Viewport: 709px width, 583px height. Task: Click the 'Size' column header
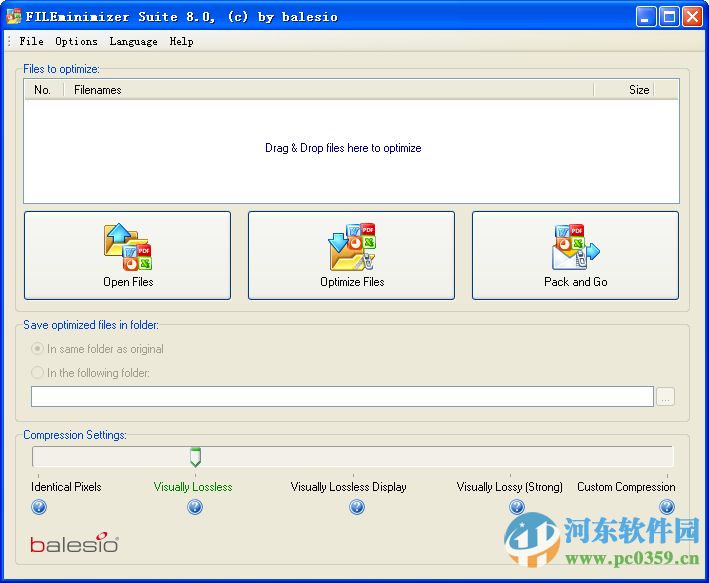[x=624, y=90]
